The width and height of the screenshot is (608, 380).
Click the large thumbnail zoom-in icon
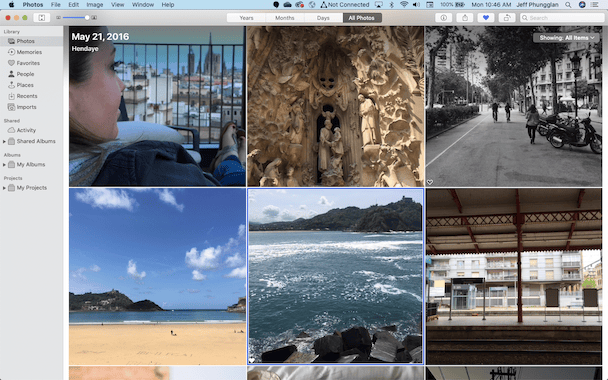tap(94, 18)
